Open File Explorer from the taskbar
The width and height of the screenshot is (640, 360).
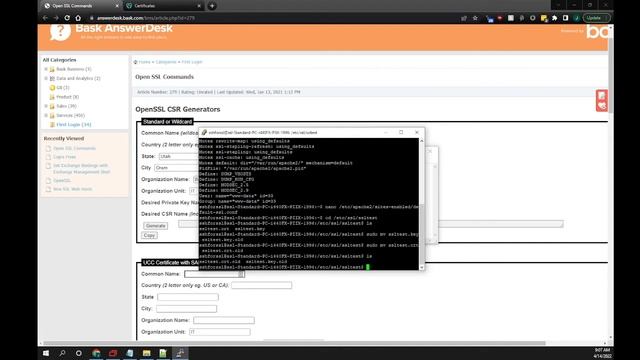147,353
